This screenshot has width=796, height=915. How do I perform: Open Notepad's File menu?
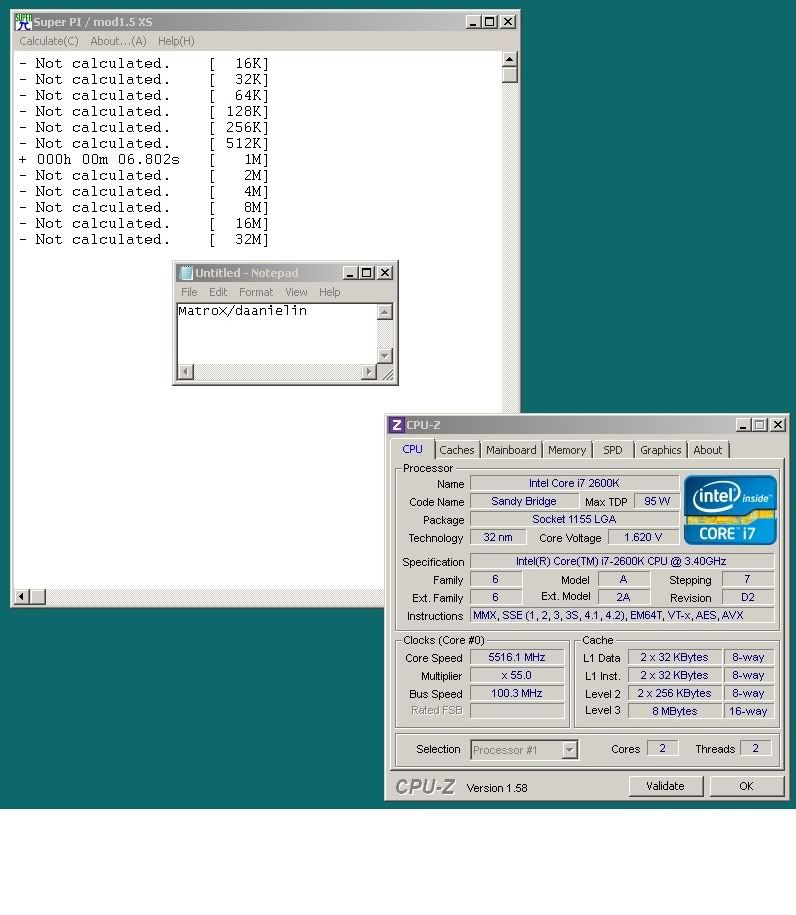tap(189, 292)
